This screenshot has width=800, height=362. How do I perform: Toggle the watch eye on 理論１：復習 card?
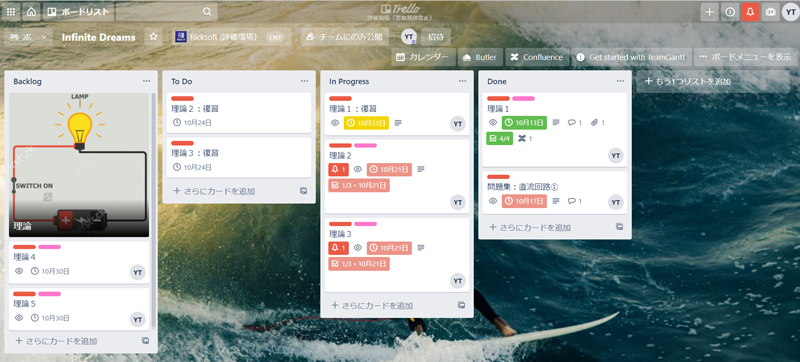pos(335,123)
